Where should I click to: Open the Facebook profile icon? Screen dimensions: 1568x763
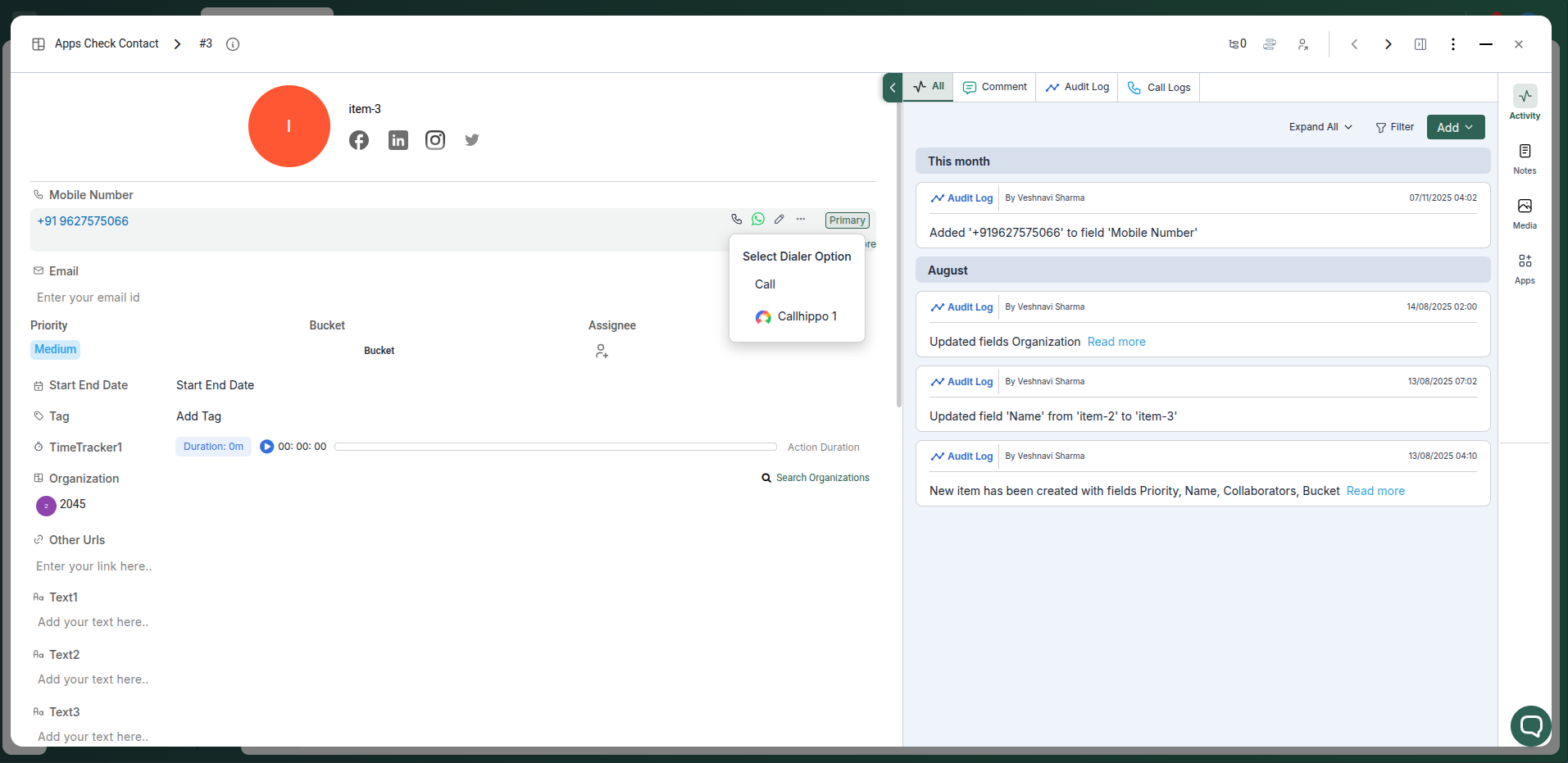(359, 140)
